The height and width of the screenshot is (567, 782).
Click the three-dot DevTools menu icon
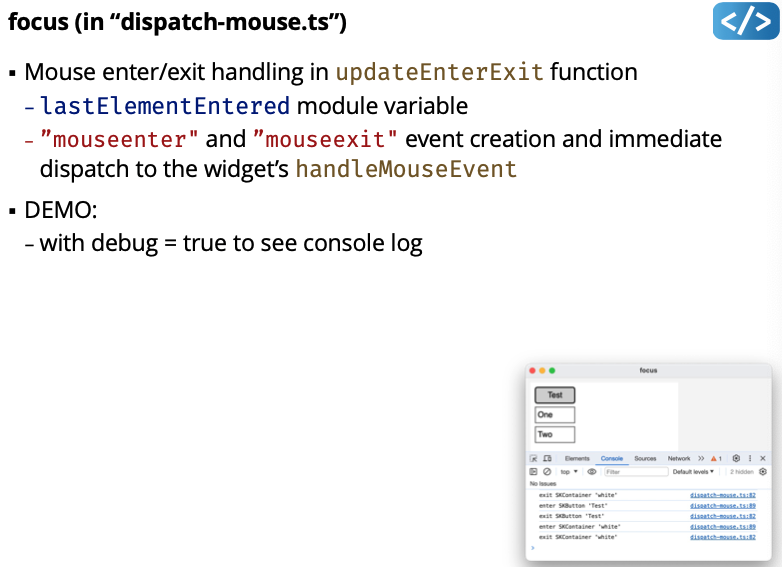point(750,458)
